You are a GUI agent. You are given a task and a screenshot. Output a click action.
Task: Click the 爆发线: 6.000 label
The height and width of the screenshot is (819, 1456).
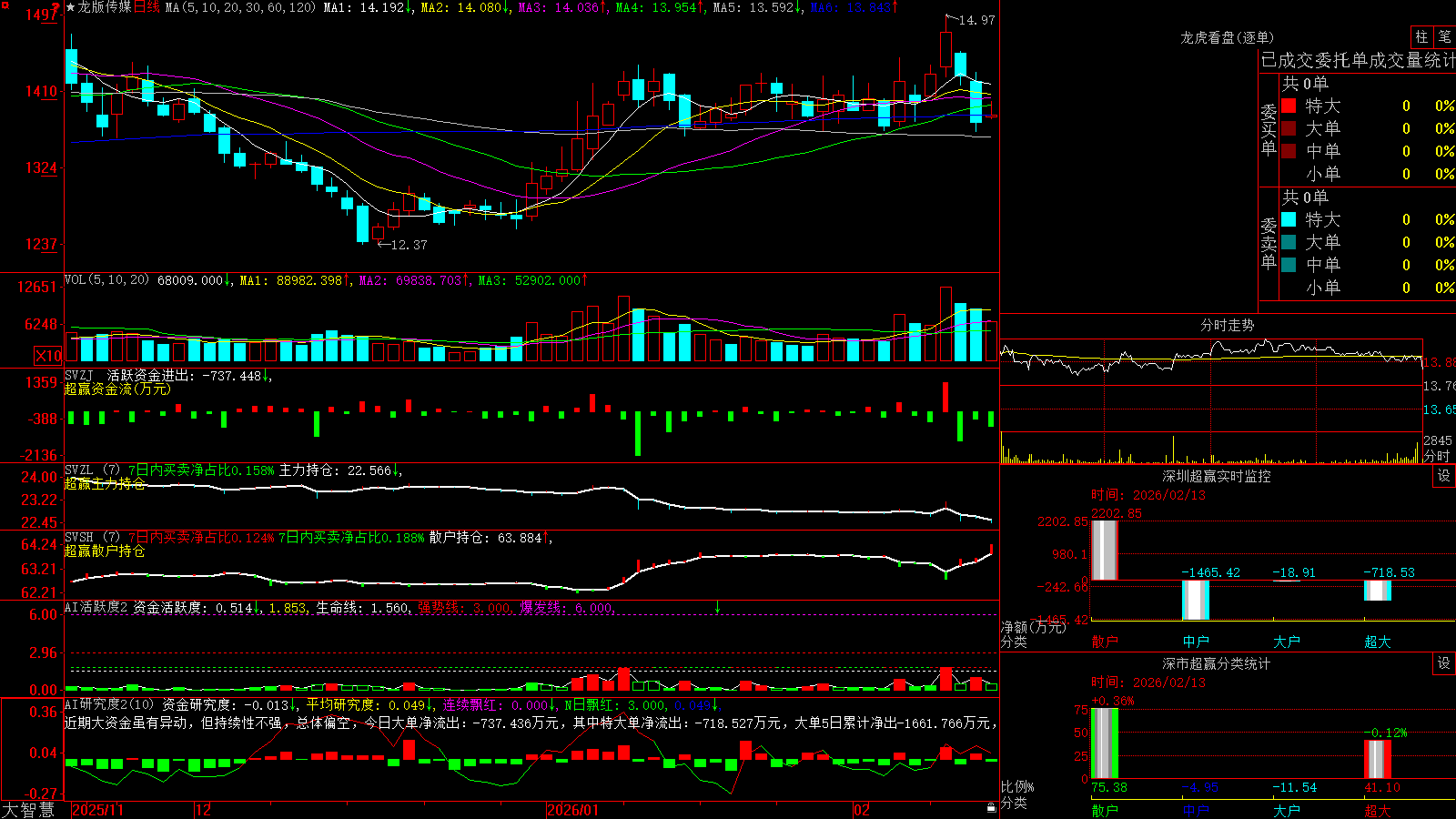tap(566, 607)
